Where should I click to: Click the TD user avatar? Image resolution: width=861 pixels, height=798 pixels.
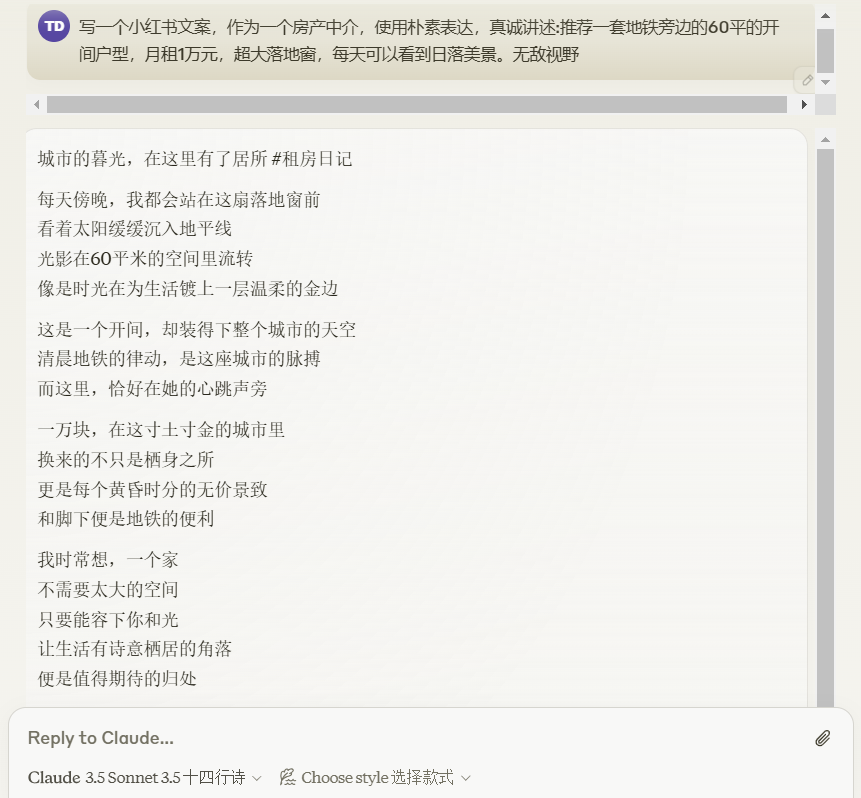pos(51,27)
